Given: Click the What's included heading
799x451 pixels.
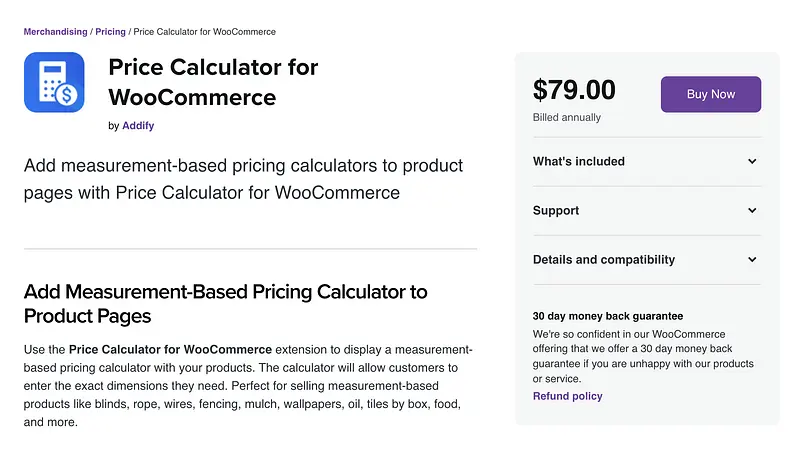Looking at the screenshot, I should coord(578,161).
